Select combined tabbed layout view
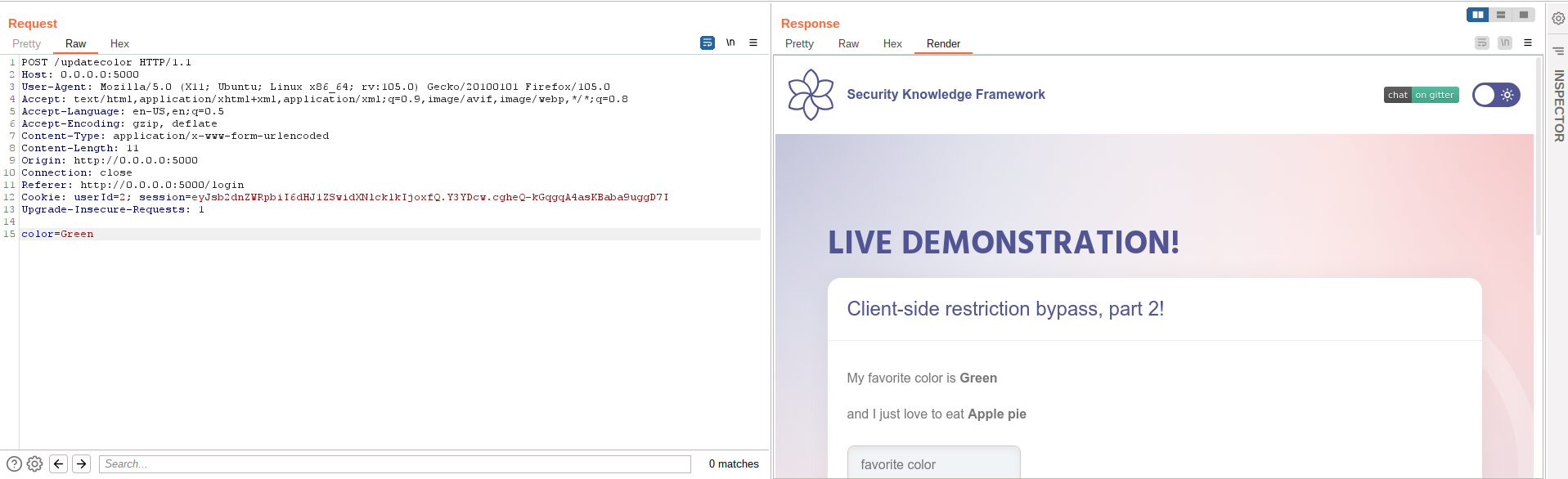The height and width of the screenshot is (479, 1568). tap(1524, 15)
